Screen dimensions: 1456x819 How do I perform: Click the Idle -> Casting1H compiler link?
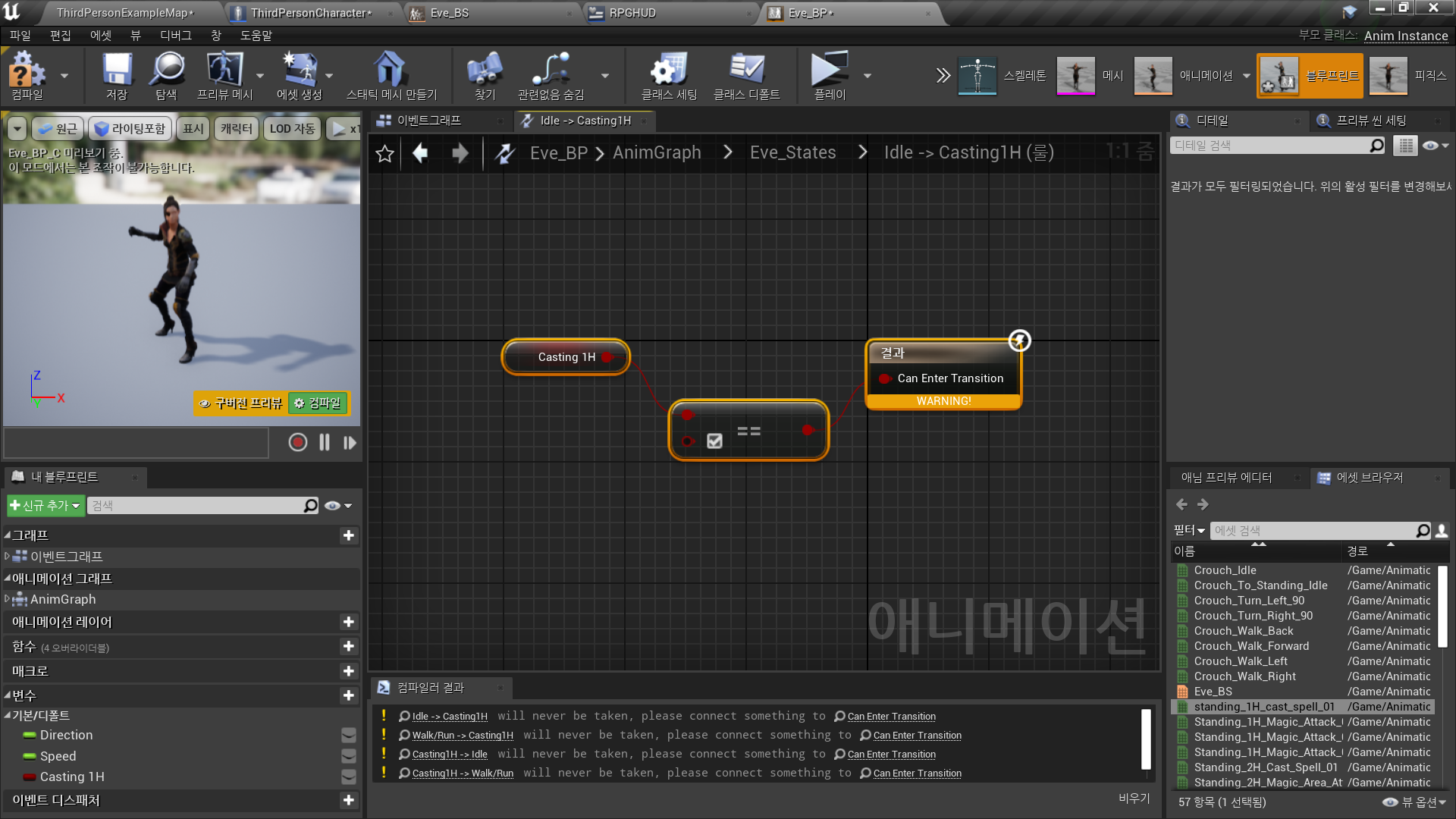pyautogui.click(x=449, y=716)
